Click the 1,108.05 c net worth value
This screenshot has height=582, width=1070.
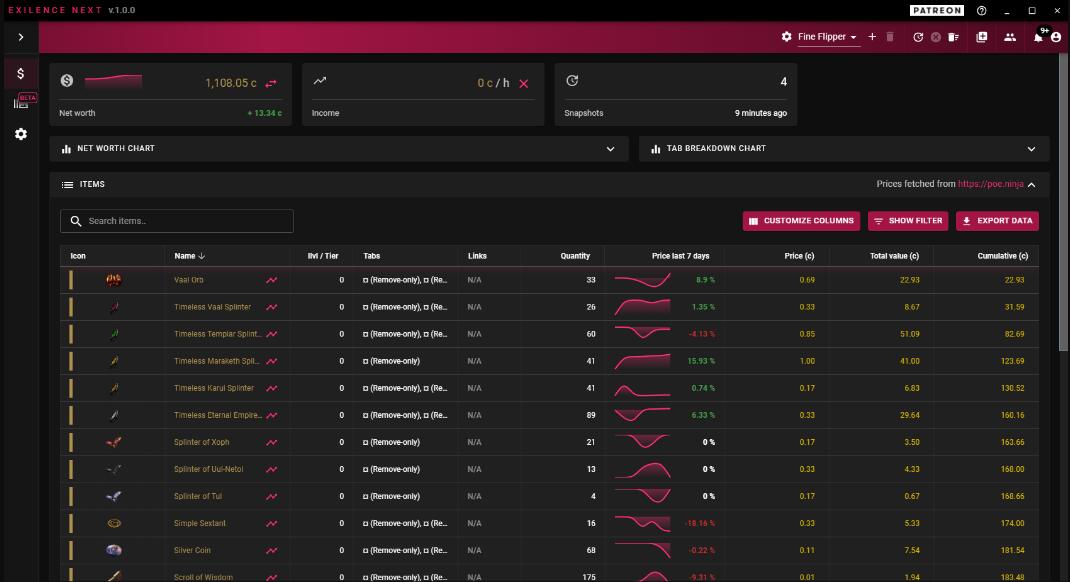tap(231, 83)
